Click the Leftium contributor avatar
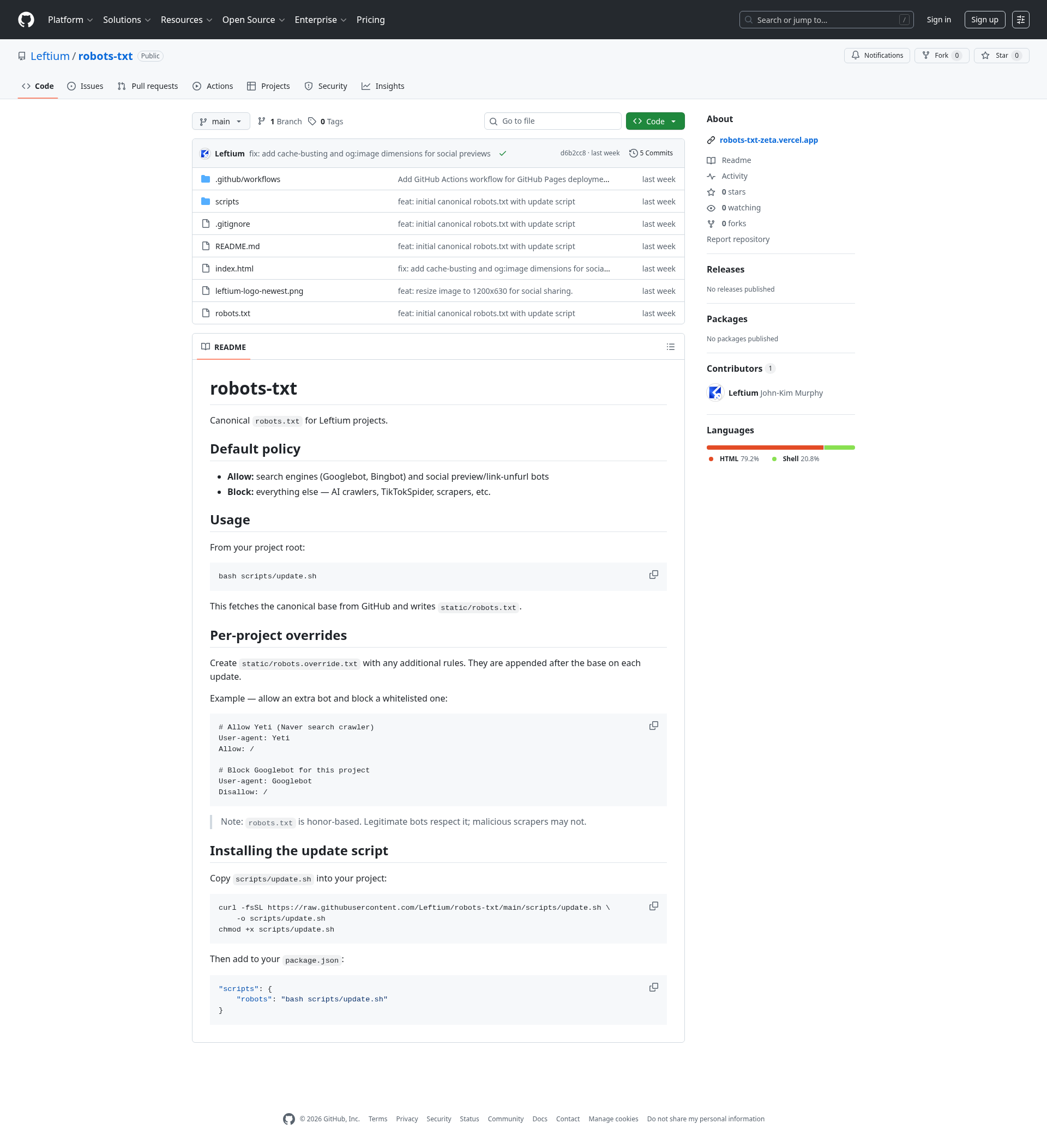This screenshot has width=1047, height=1148. 715,393
